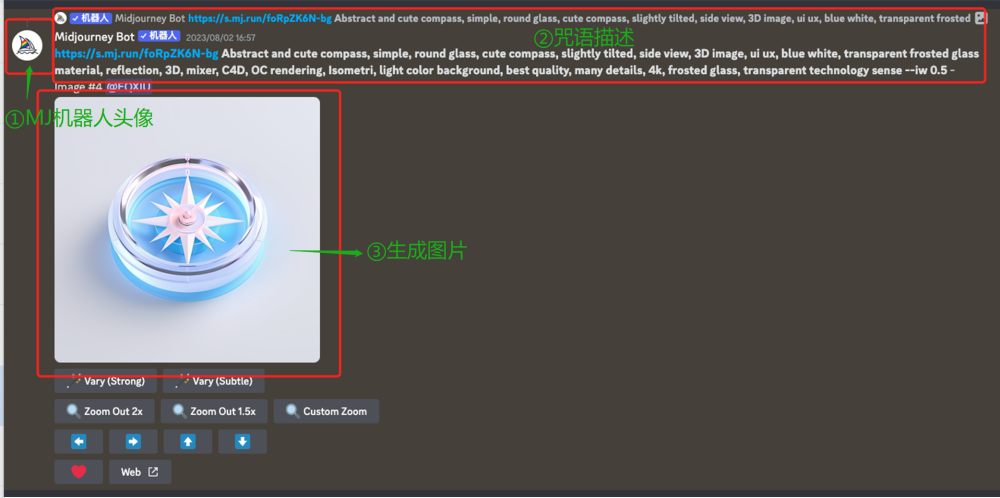The image size is (1000, 498).
Task: Click Zoom Out 2x button
Action: pos(105,411)
